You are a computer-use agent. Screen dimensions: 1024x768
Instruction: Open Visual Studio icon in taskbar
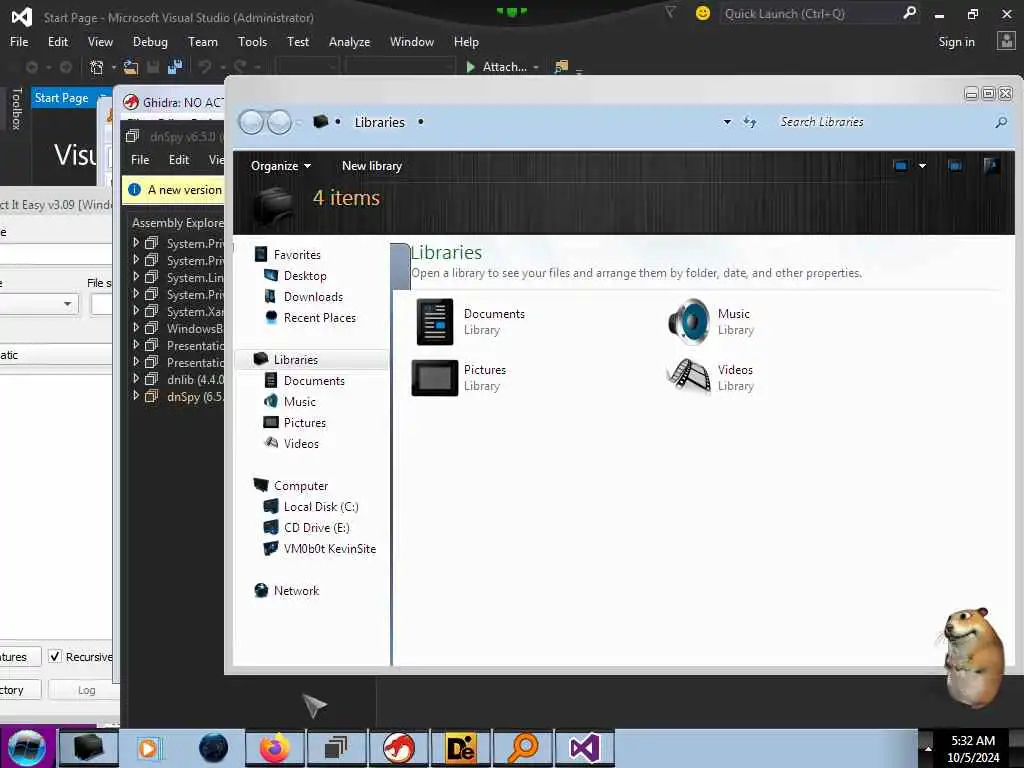(584, 748)
